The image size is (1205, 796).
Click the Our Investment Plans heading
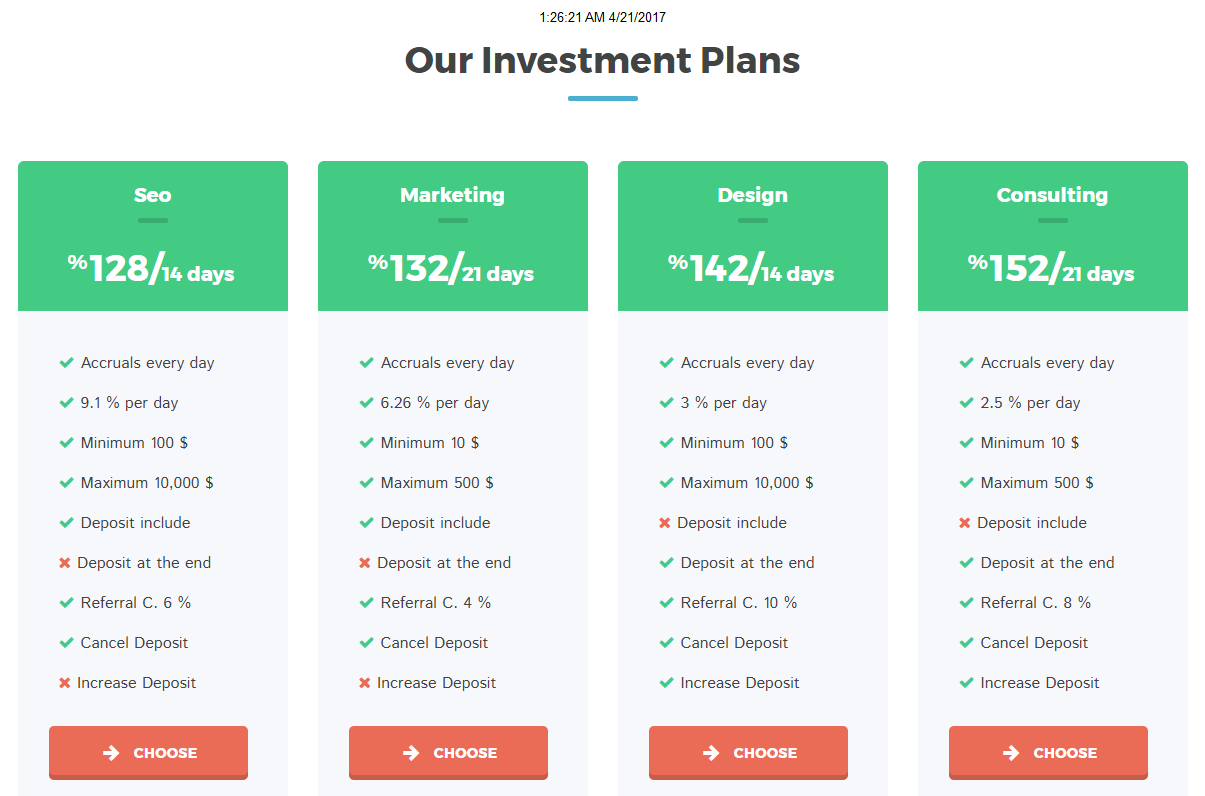pos(602,60)
